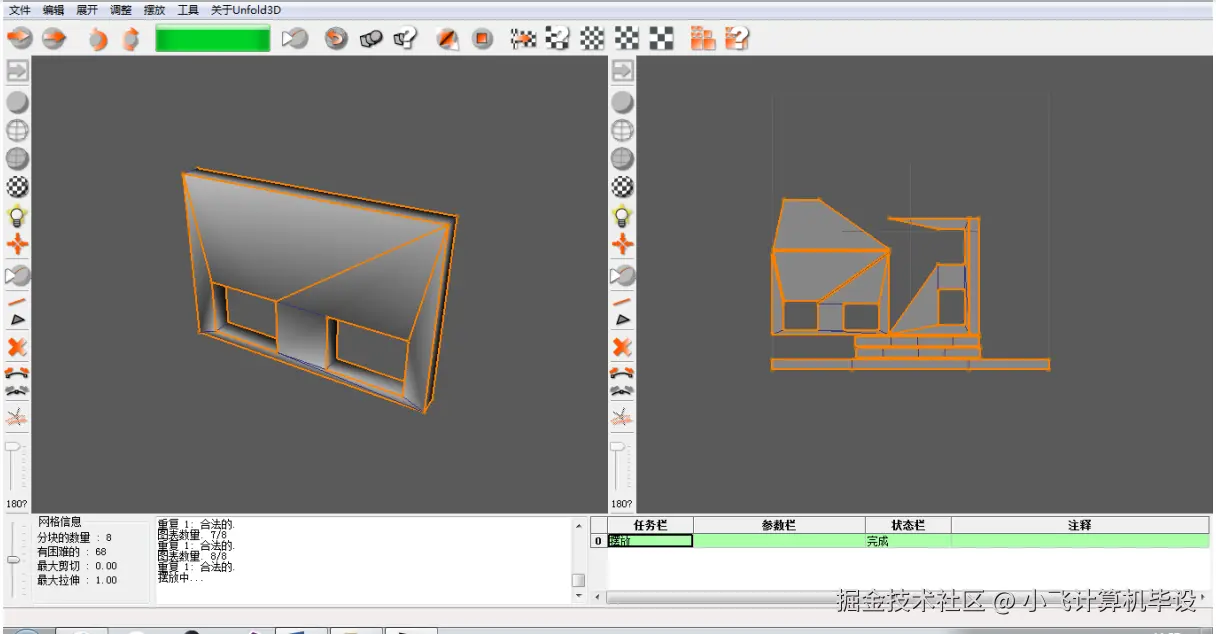Viewport: 1216px width, 634px height.
Task: Click orange X icon in 3D view toolbar
Action: tap(18, 347)
